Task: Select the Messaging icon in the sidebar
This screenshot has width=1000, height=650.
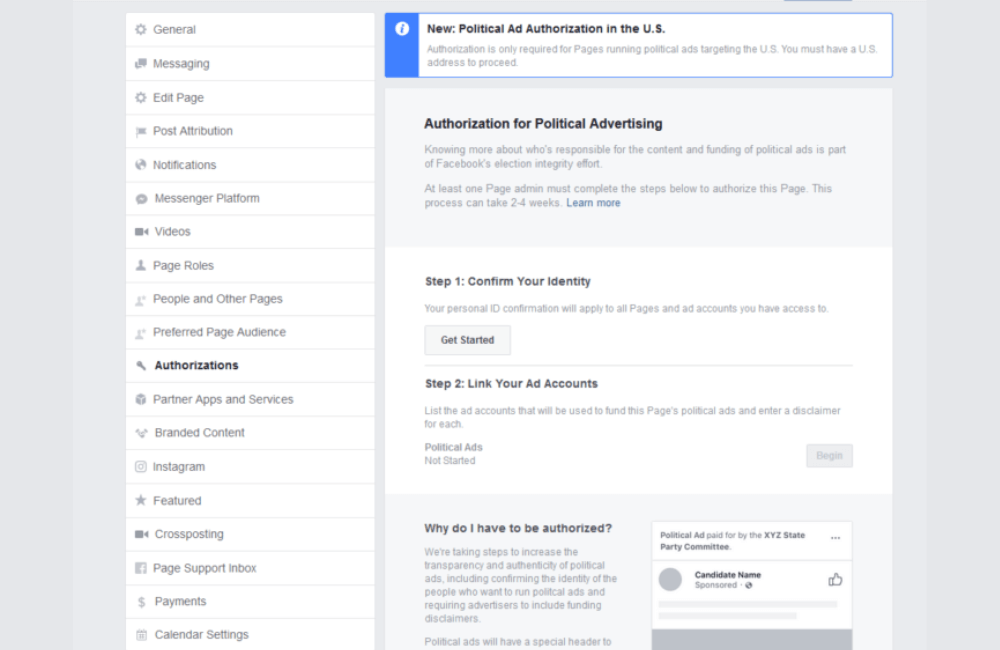Action: 140,63
